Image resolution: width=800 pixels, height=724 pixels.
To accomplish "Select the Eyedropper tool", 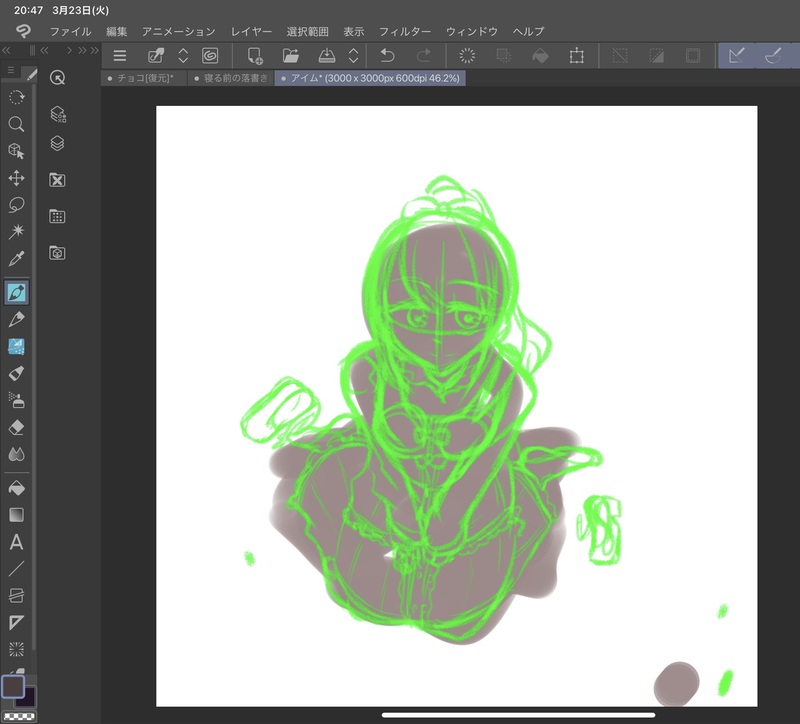I will (x=16, y=259).
